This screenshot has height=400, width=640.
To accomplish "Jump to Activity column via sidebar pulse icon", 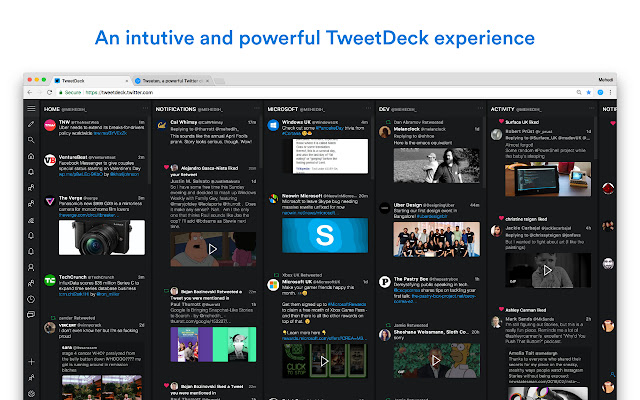I will [31, 220].
